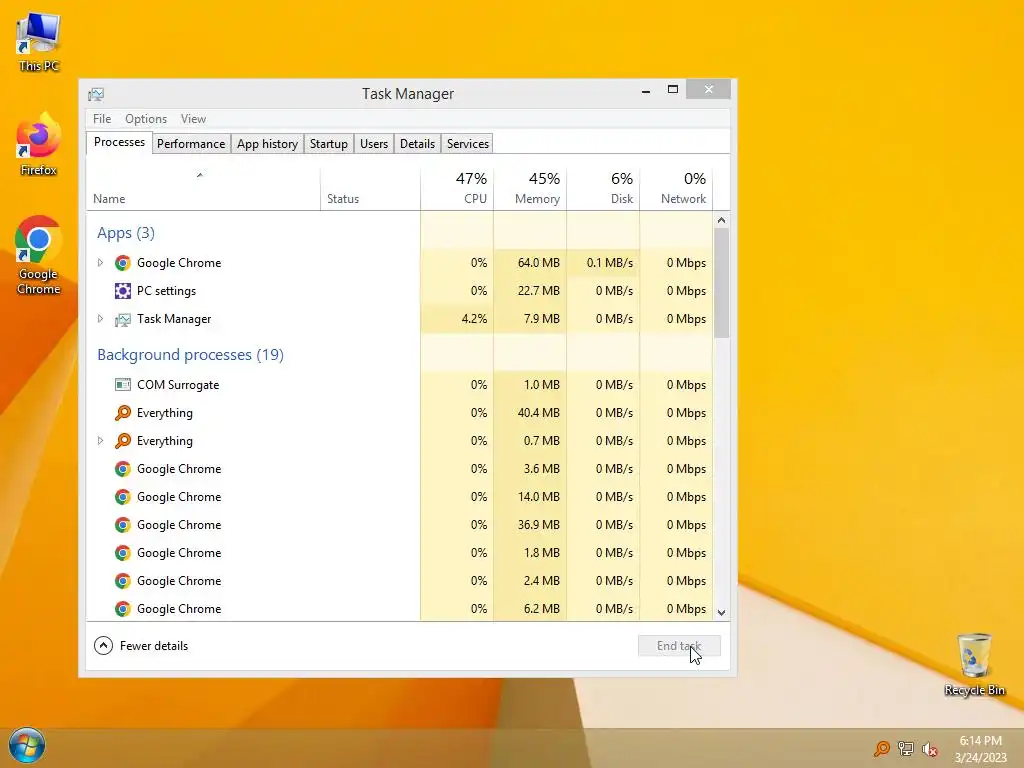Open the Recycle Bin on desktop
1024x768 pixels.
[974, 664]
